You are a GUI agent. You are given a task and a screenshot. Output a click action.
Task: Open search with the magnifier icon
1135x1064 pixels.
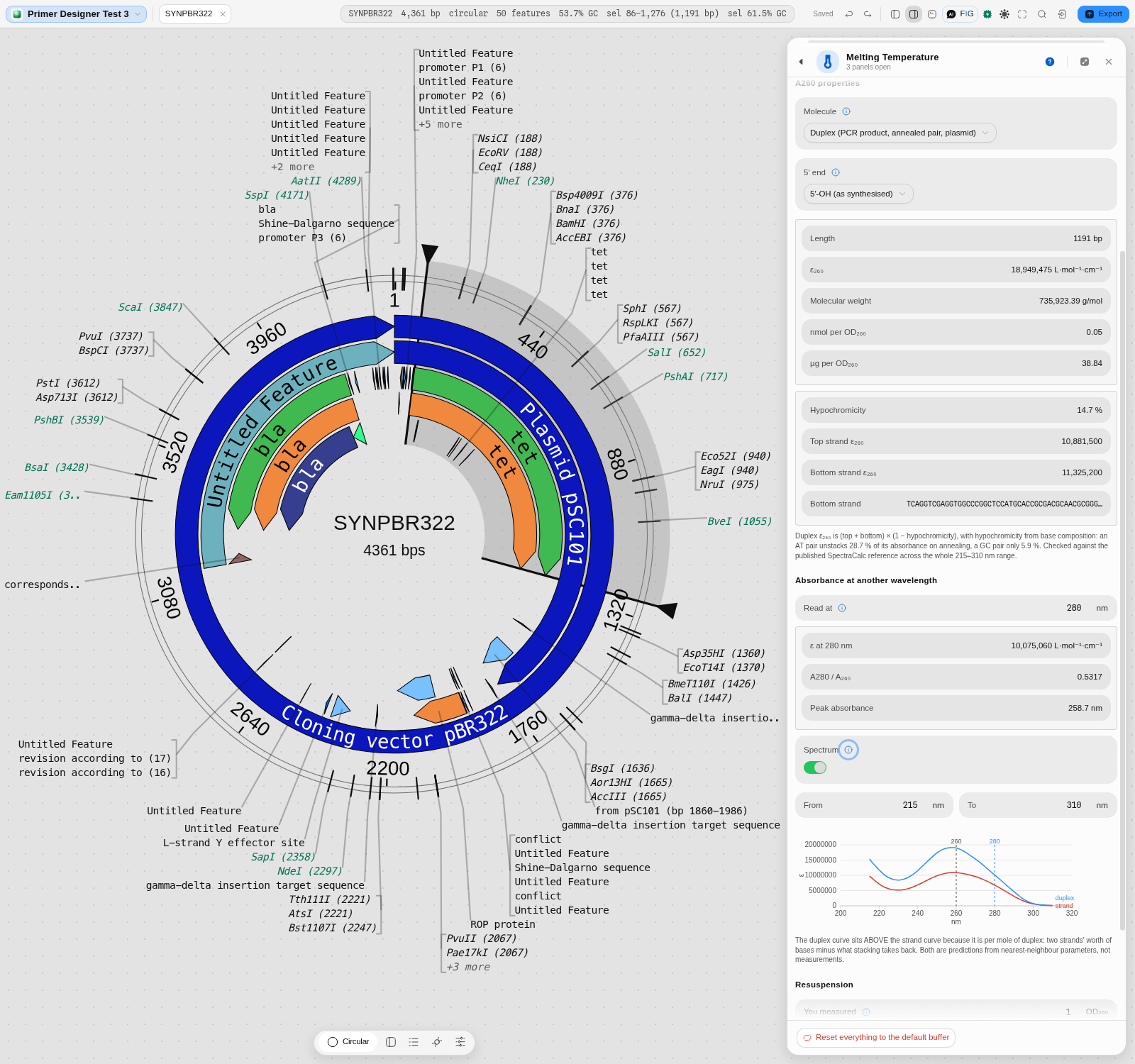pyautogui.click(x=1042, y=14)
